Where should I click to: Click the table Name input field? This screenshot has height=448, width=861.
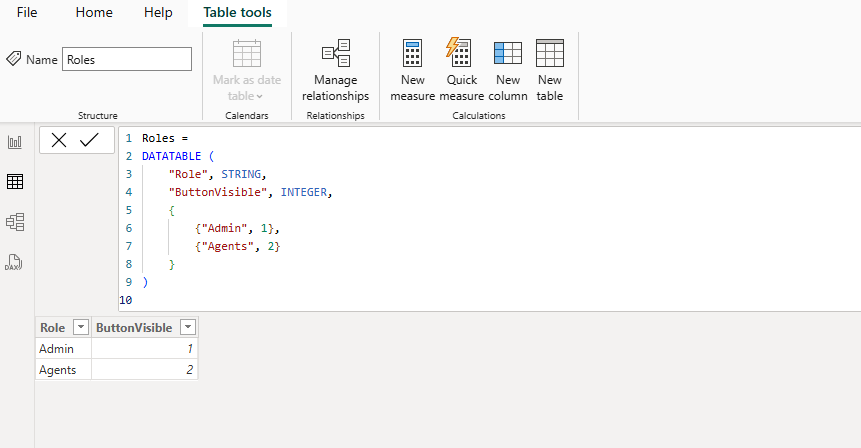pos(126,60)
